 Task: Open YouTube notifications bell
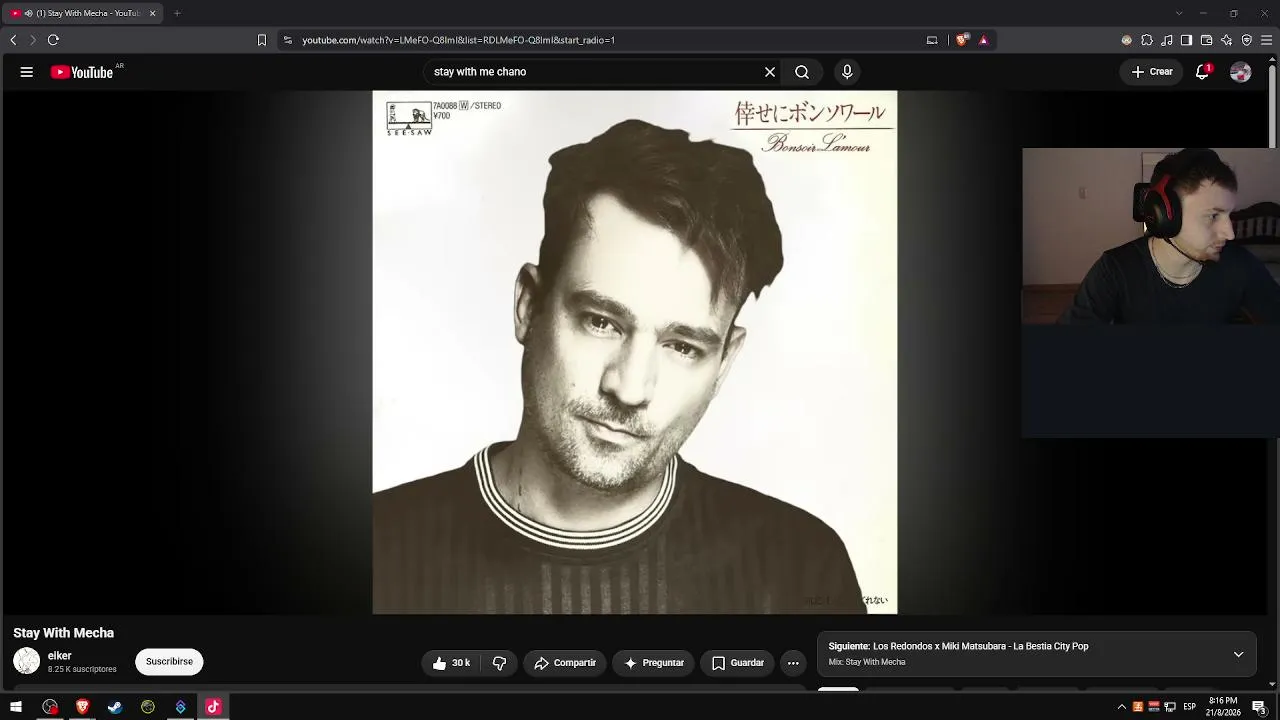pos(1203,72)
